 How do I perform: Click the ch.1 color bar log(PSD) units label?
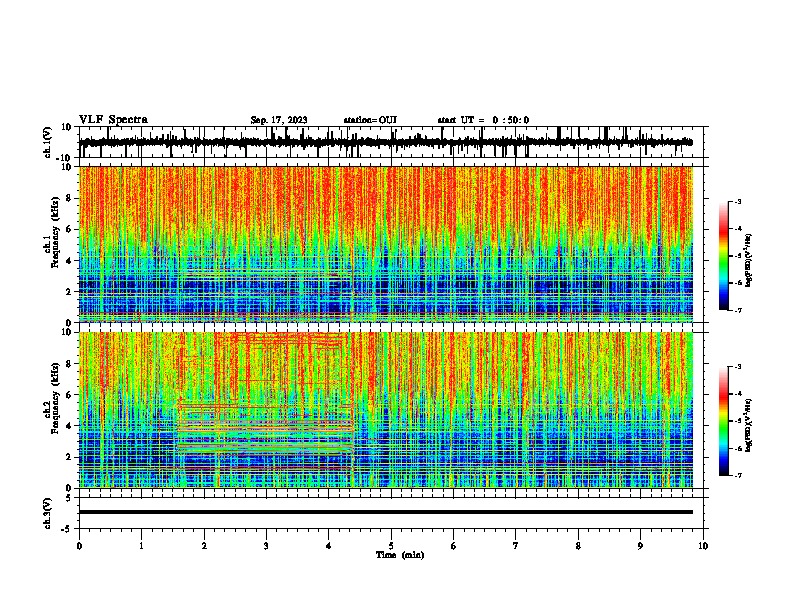click(x=749, y=260)
